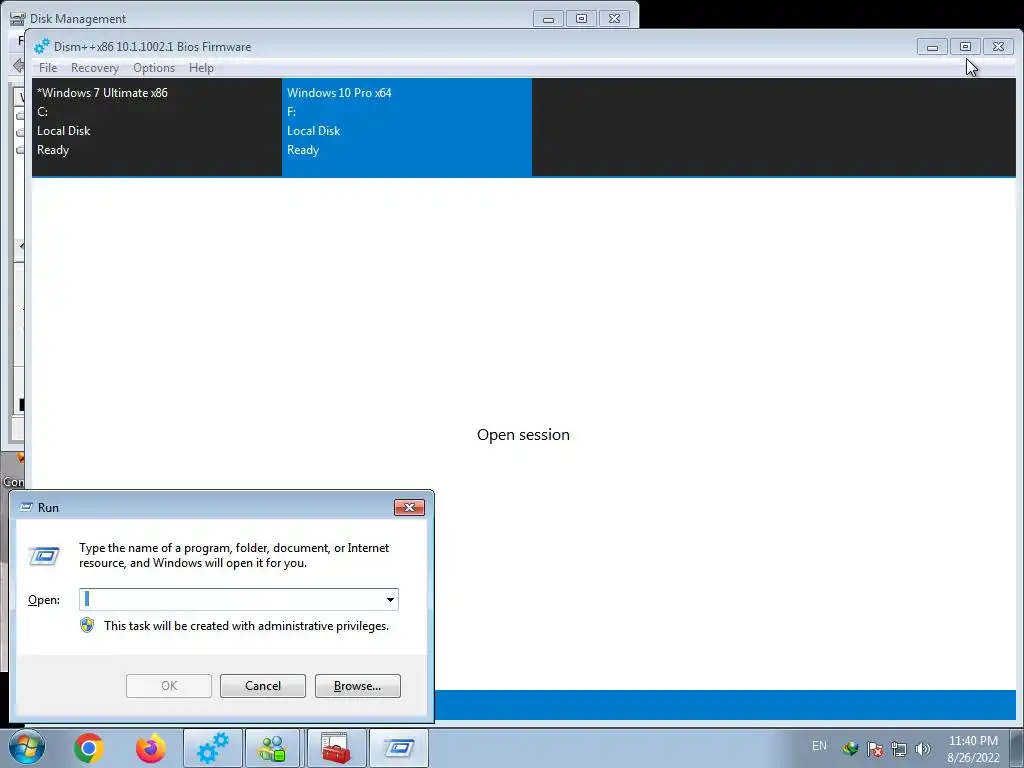The width and height of the screenshot is (1024, 768).
Task: Launch Firefox from the taskbar
Action: 150,748
